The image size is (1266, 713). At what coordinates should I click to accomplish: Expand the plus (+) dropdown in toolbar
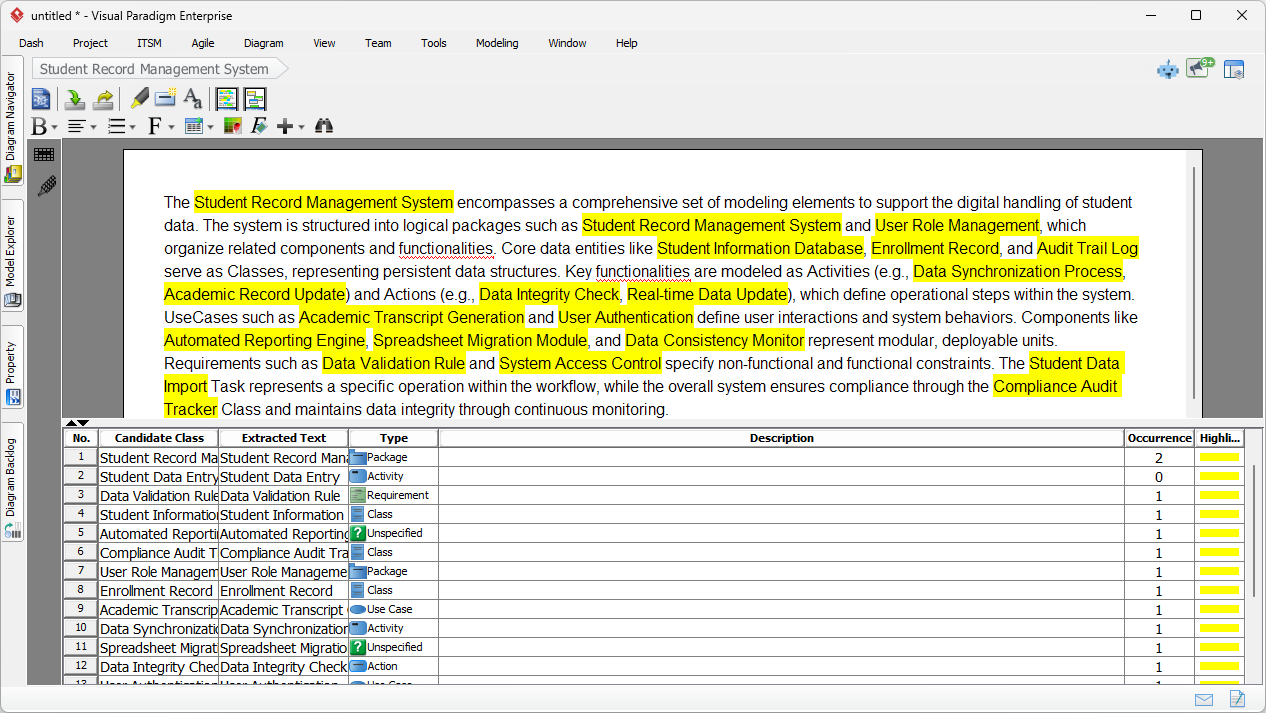301,128
